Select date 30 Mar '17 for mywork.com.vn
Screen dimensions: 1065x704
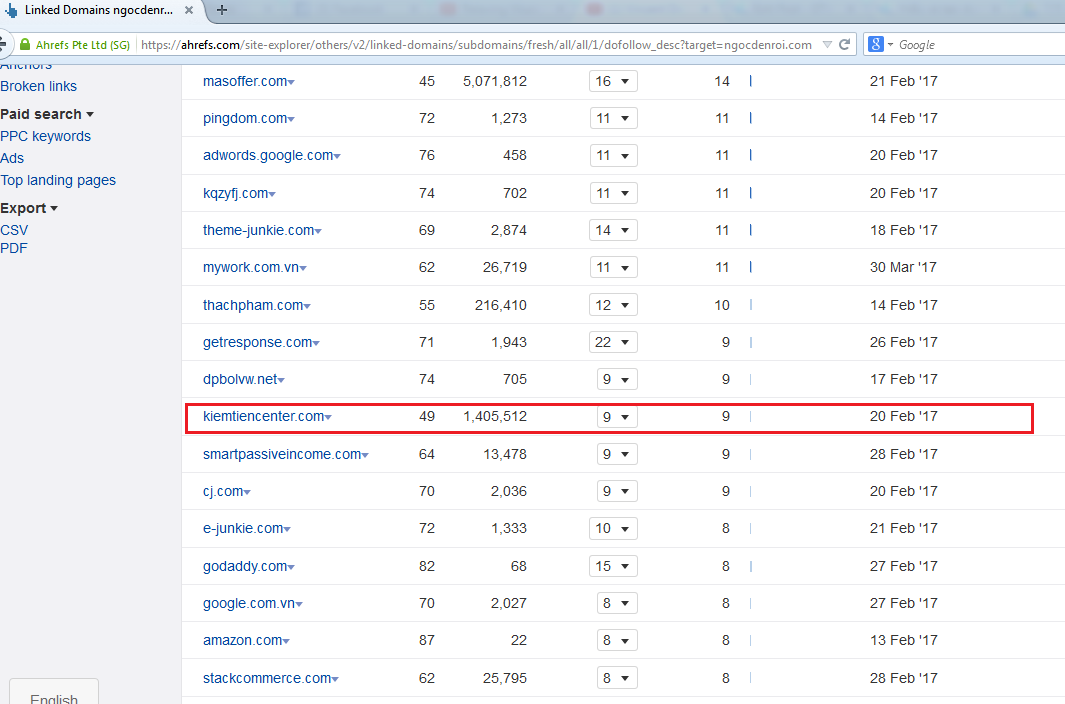[x=903, y=267]
